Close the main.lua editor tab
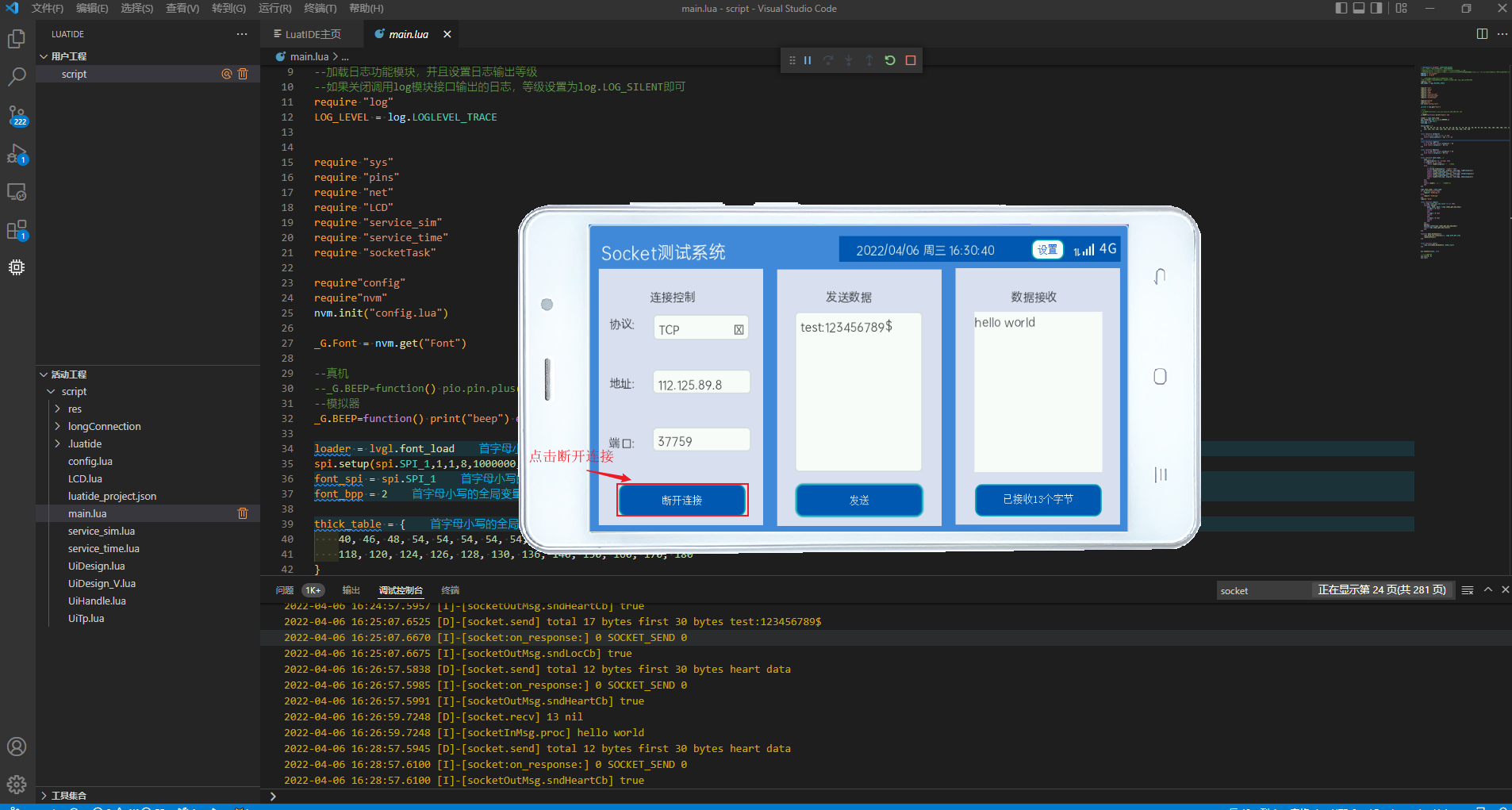The image size is (1512, 810). pos(447,34)
